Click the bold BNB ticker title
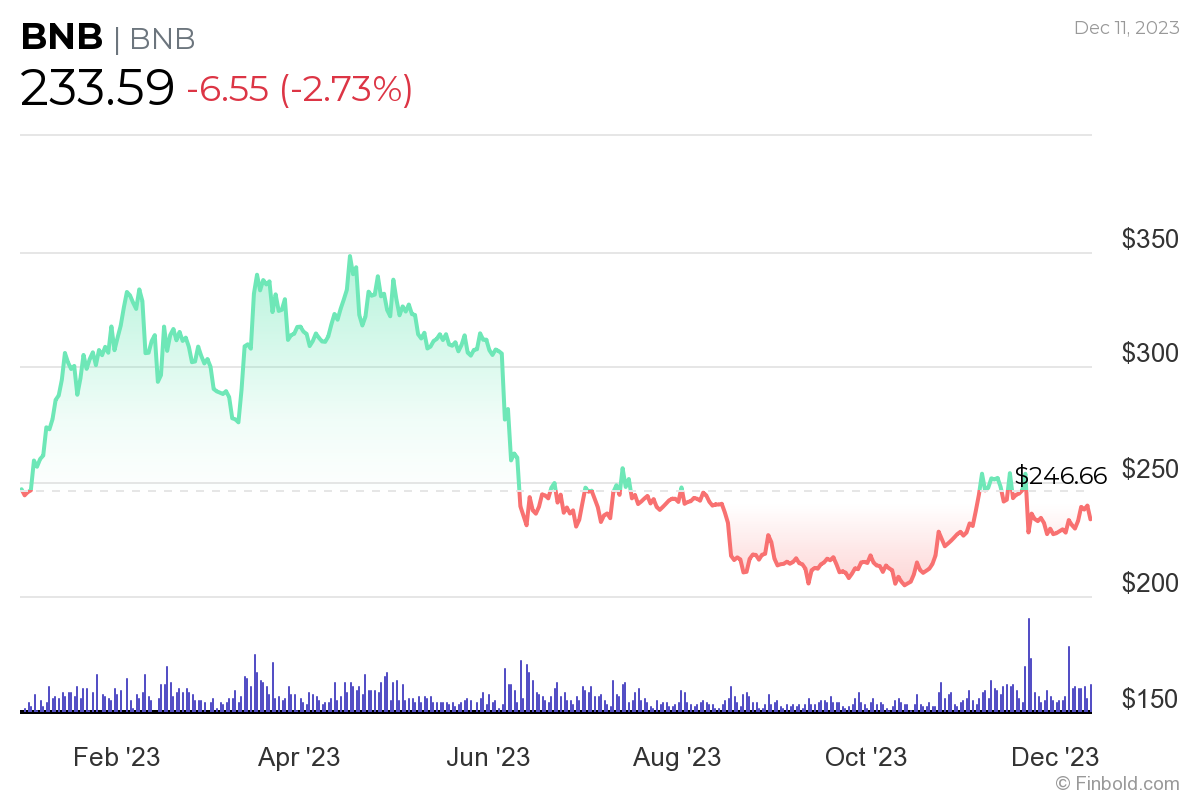 click(x=62, y=38)
